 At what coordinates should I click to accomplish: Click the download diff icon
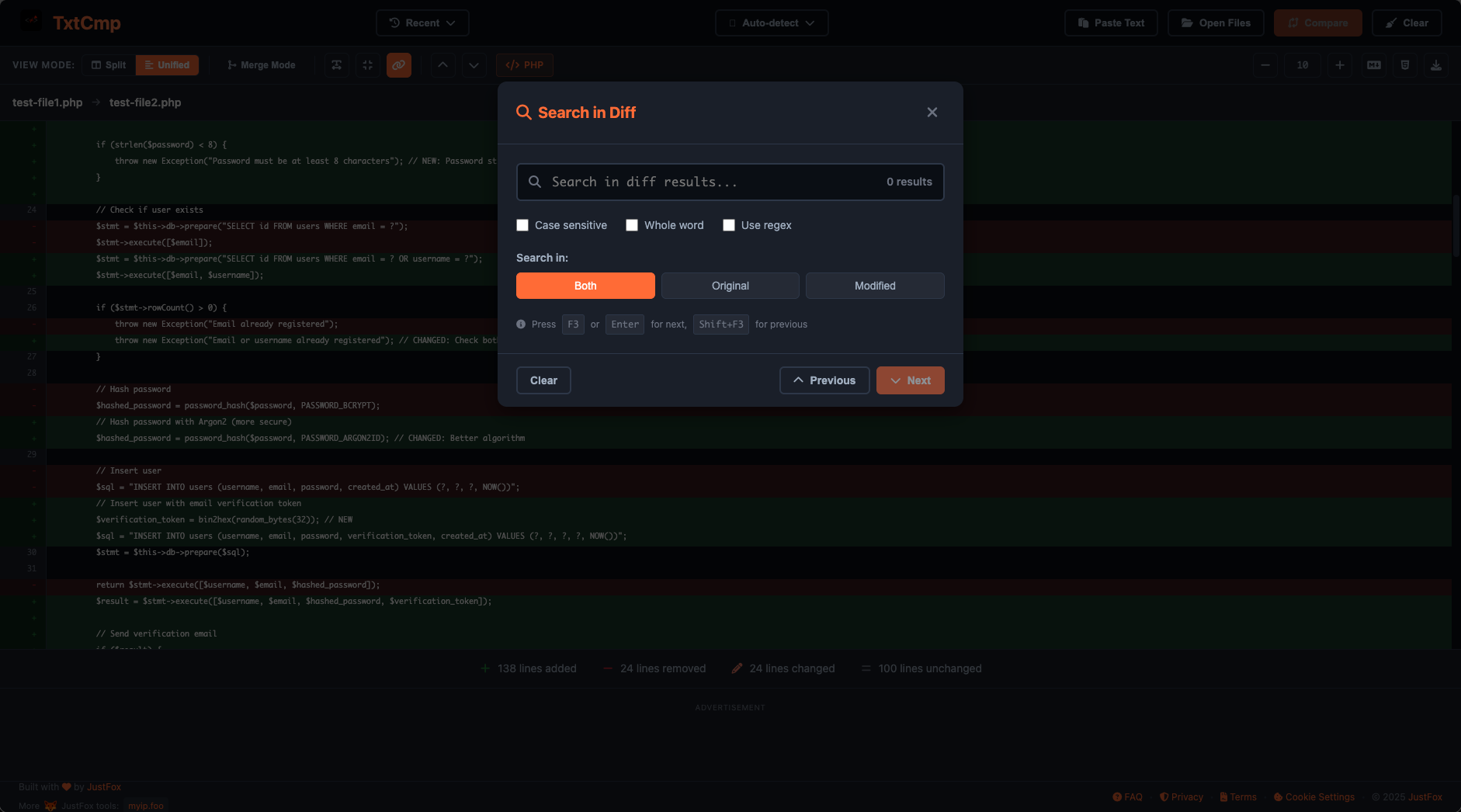[1435, 65]
